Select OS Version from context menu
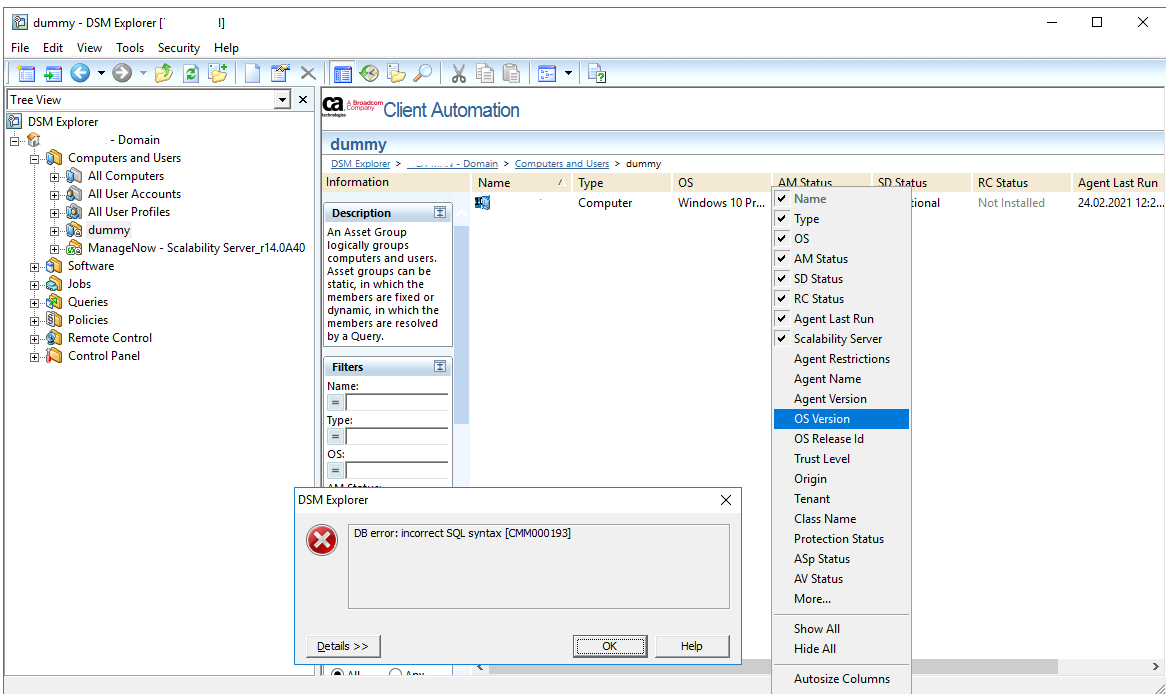The height and width of the screenshot is (699, 1174). 822,419
